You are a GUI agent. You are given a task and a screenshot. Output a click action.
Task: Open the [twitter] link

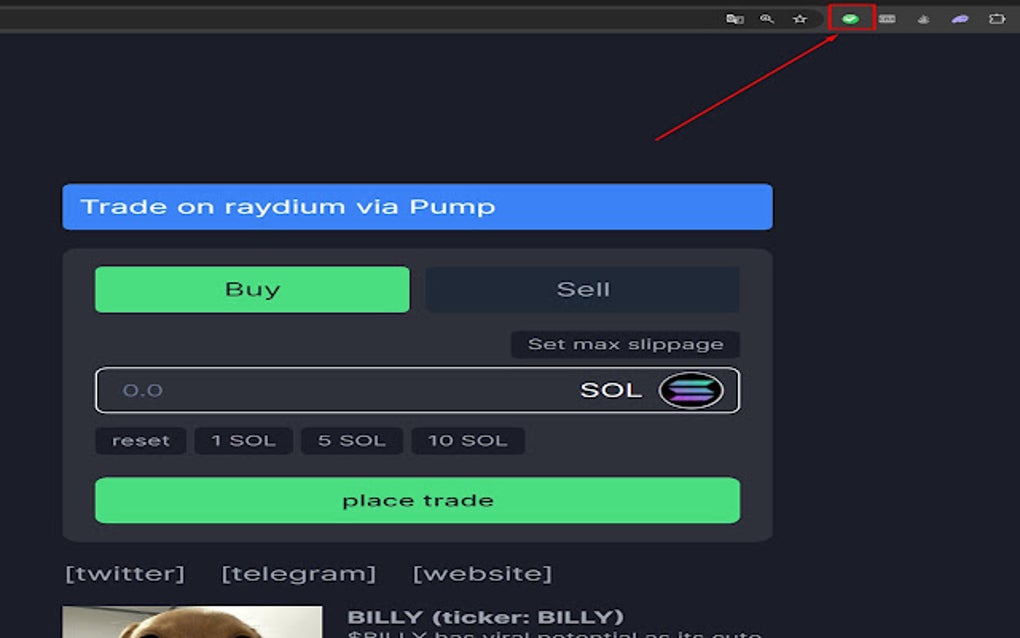[125, 572]
